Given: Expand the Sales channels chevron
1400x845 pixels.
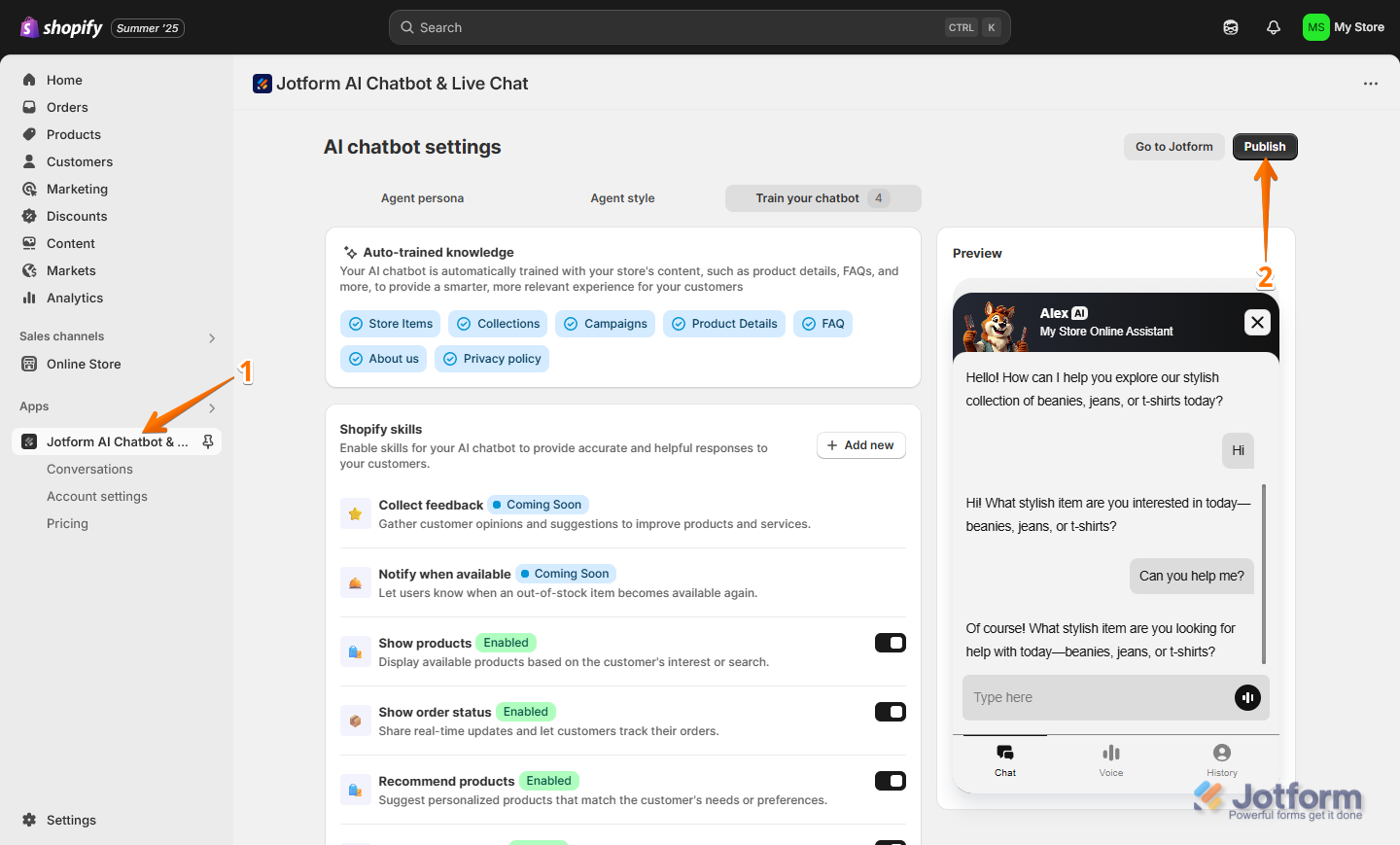Looking at the screenshot, I should coord(212,338).
